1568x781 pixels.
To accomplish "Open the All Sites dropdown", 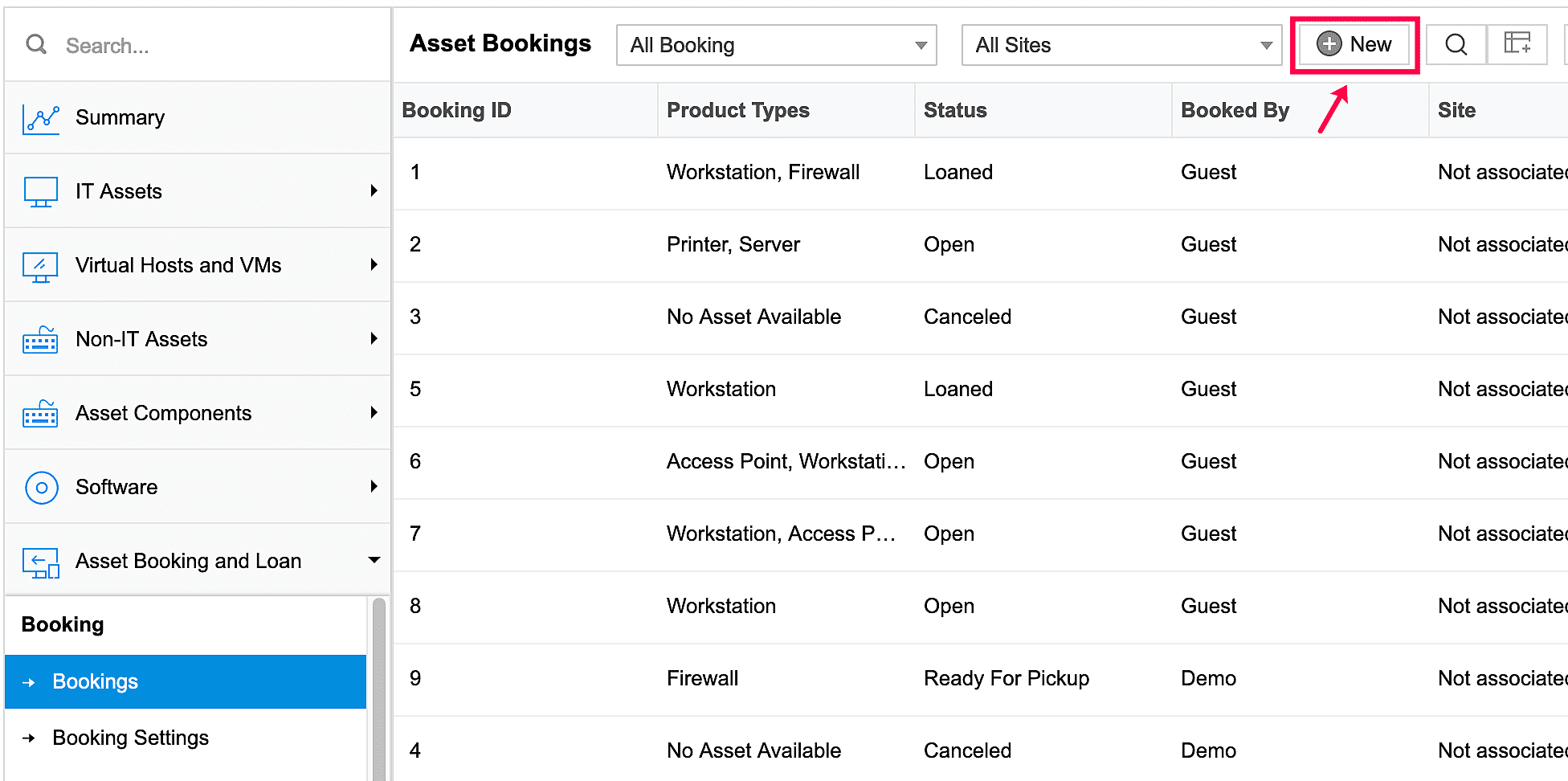I will click(x=1121, y=45).
